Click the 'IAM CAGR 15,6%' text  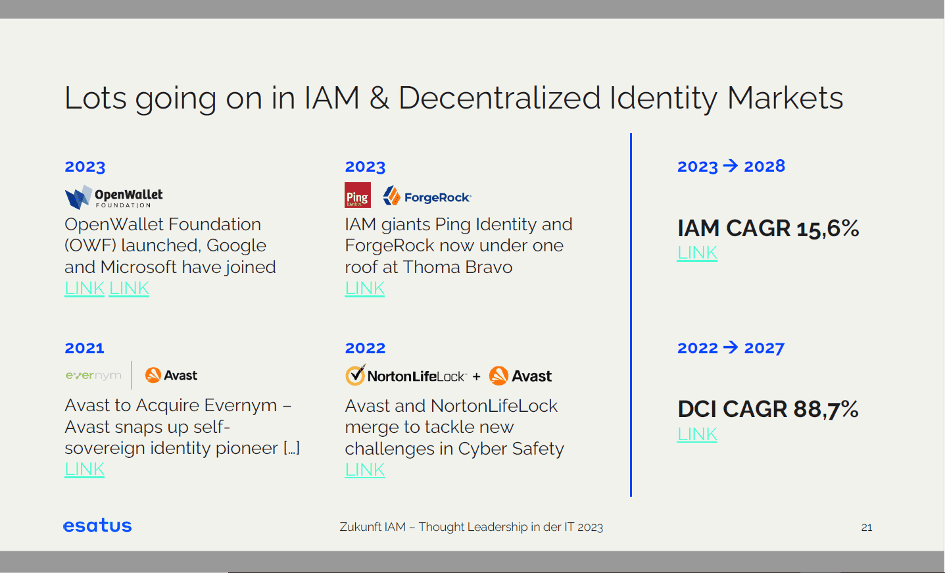click(x=768, y=228)
